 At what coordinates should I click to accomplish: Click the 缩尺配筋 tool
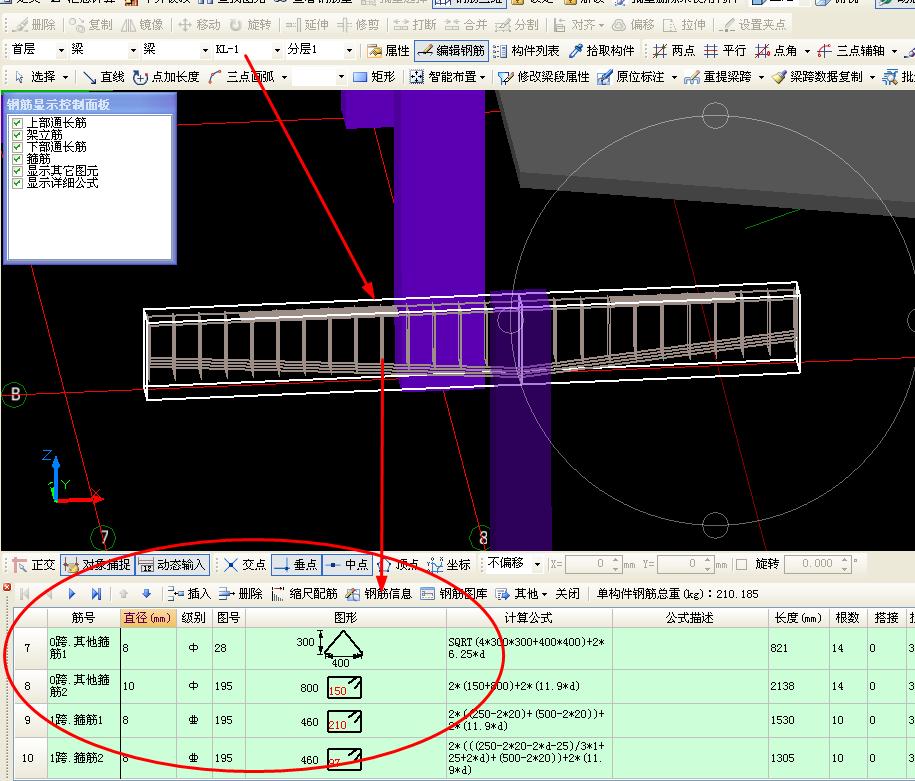305,594
